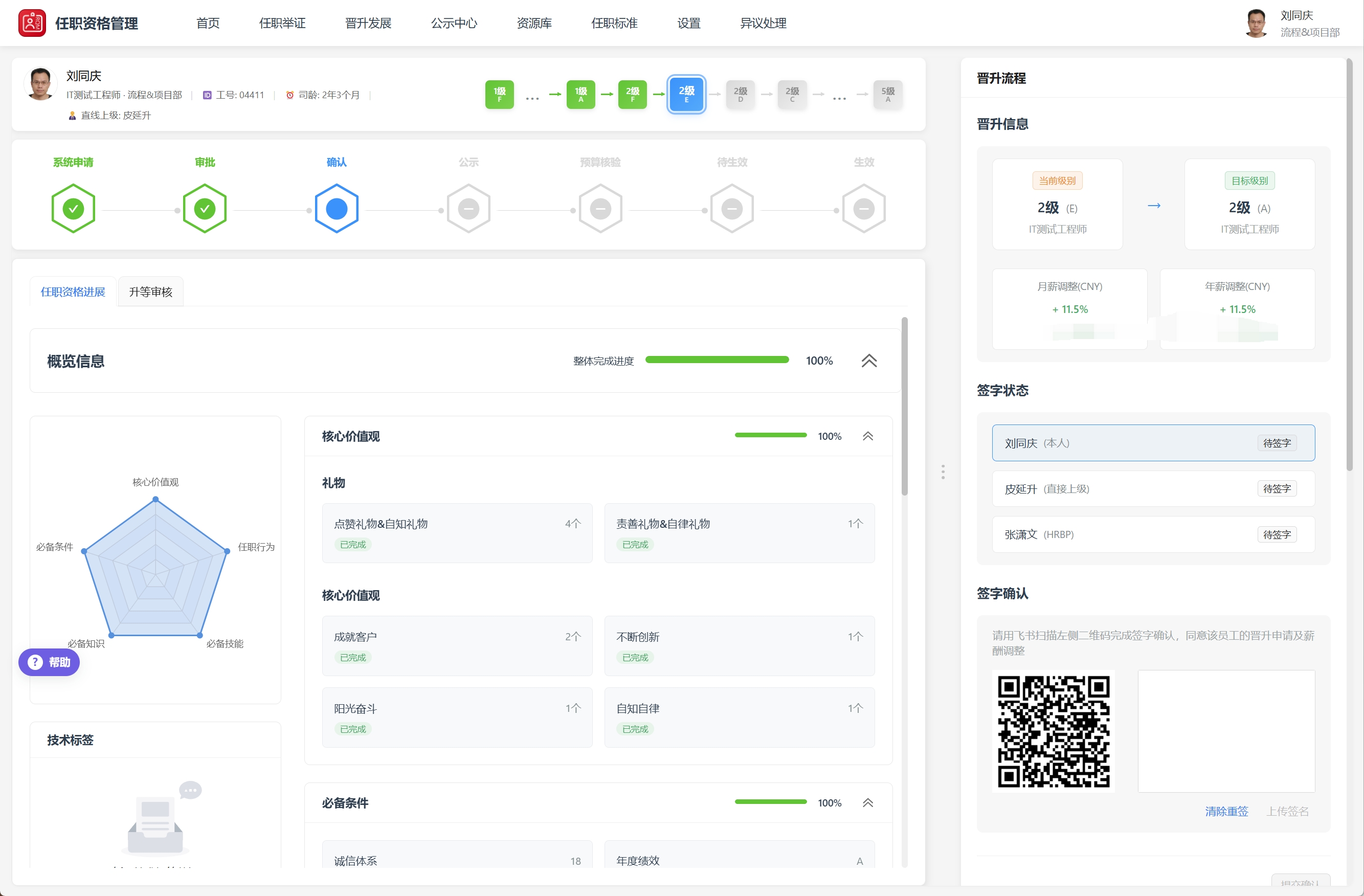The height and width of the screenshot is (896, 1364).
Task: Click the gray 公示 pending step hexagon
Action: [468, 209]
